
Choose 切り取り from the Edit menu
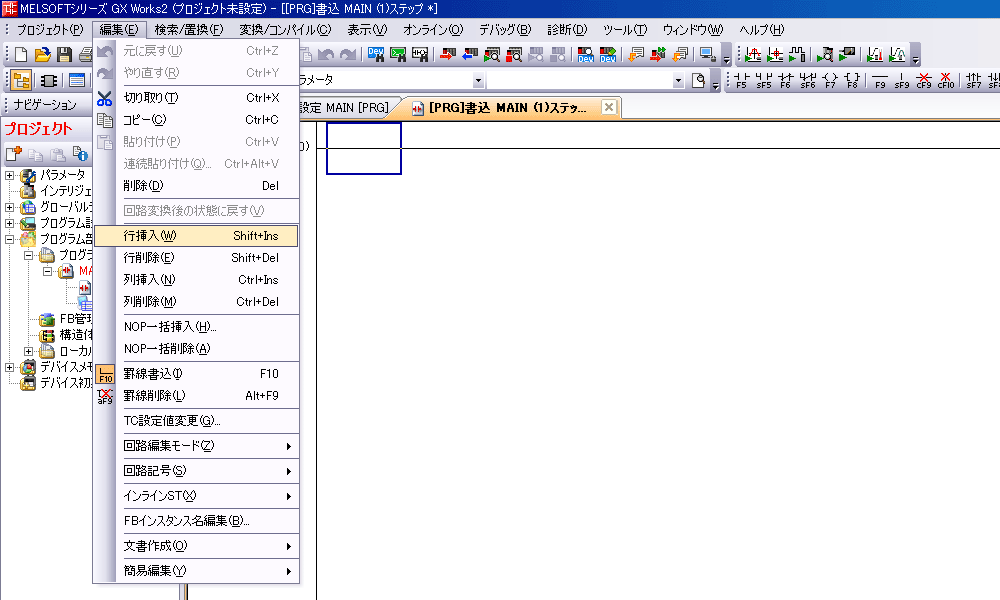[x=196, y=98]
